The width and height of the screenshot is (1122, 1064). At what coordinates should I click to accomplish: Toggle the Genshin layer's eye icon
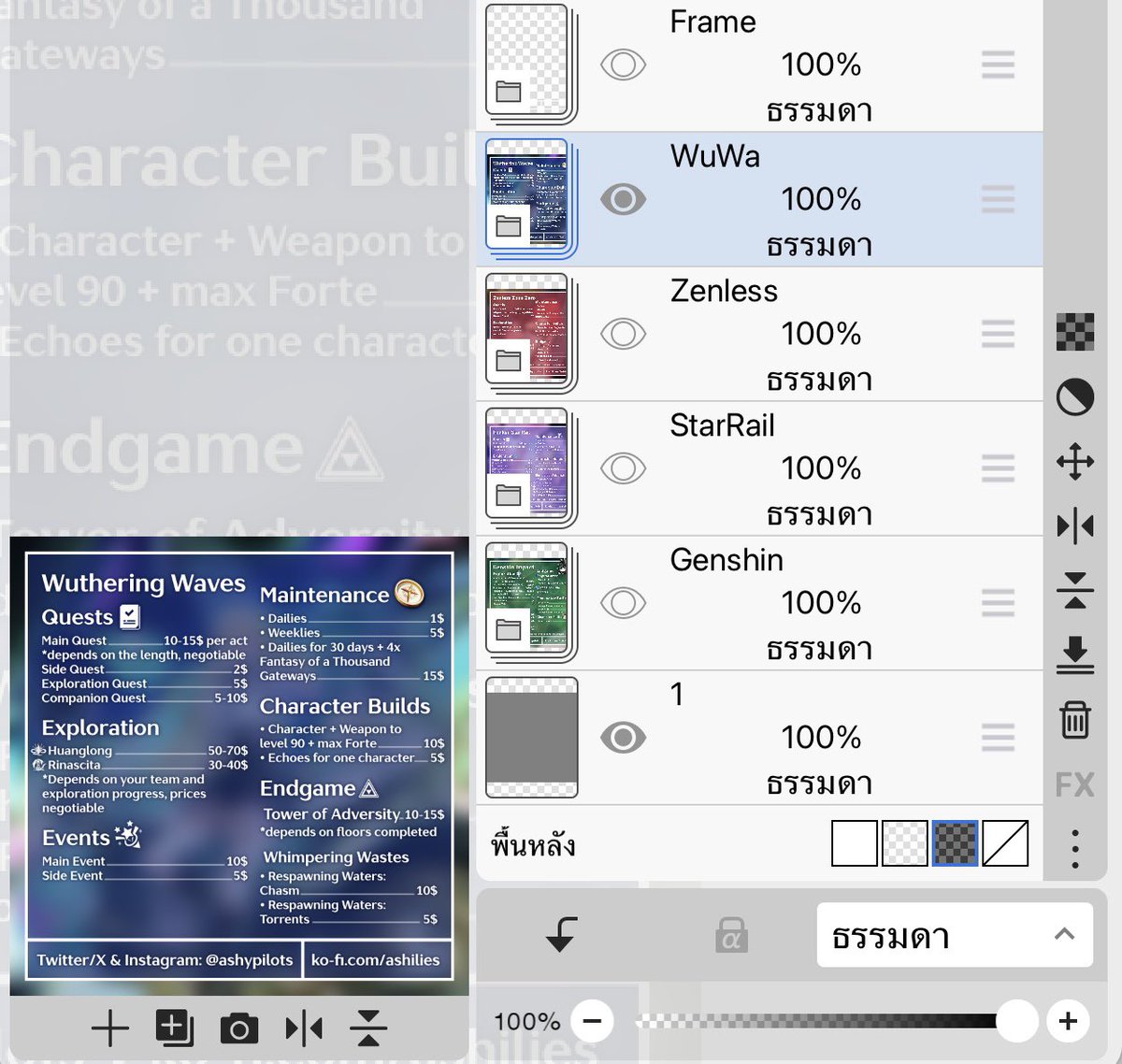pyautogui.click(x=623, y=603)
